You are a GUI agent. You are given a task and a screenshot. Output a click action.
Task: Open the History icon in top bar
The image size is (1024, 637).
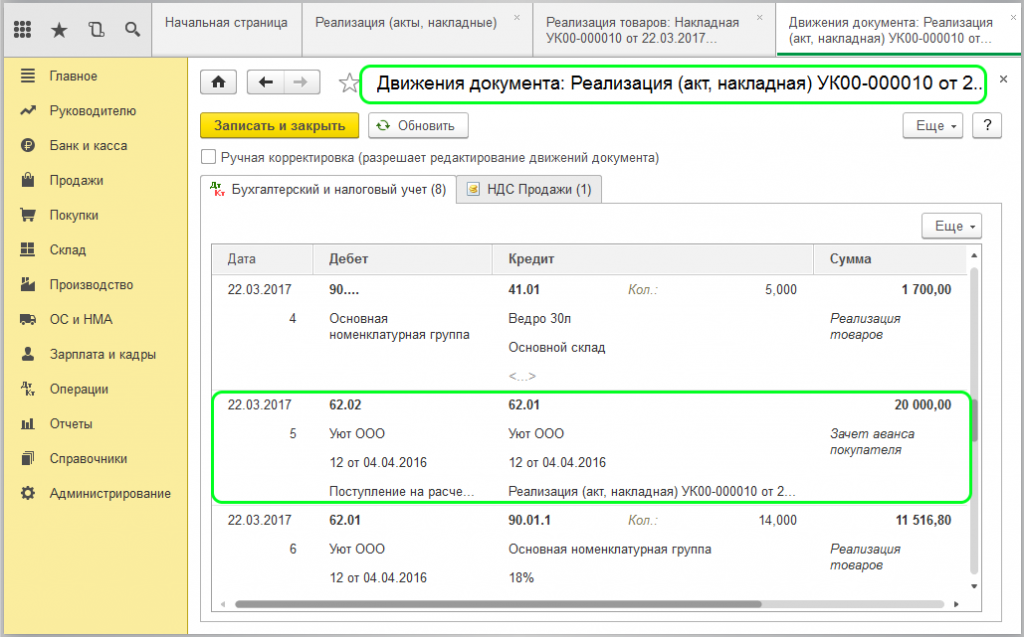pyautogui.click(x=96, y=30)
